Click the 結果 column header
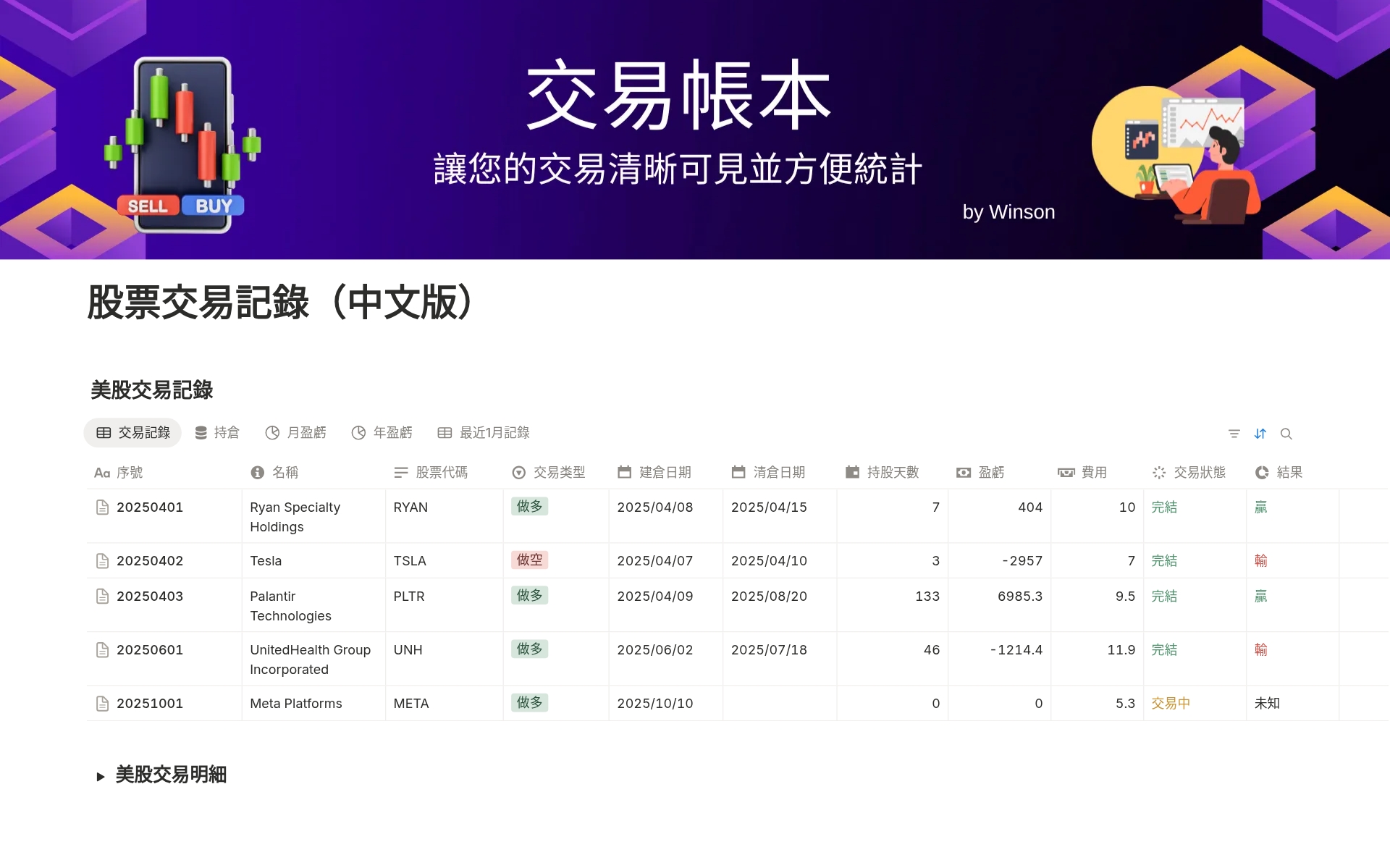1390x868 pixels. point(1289,473)
